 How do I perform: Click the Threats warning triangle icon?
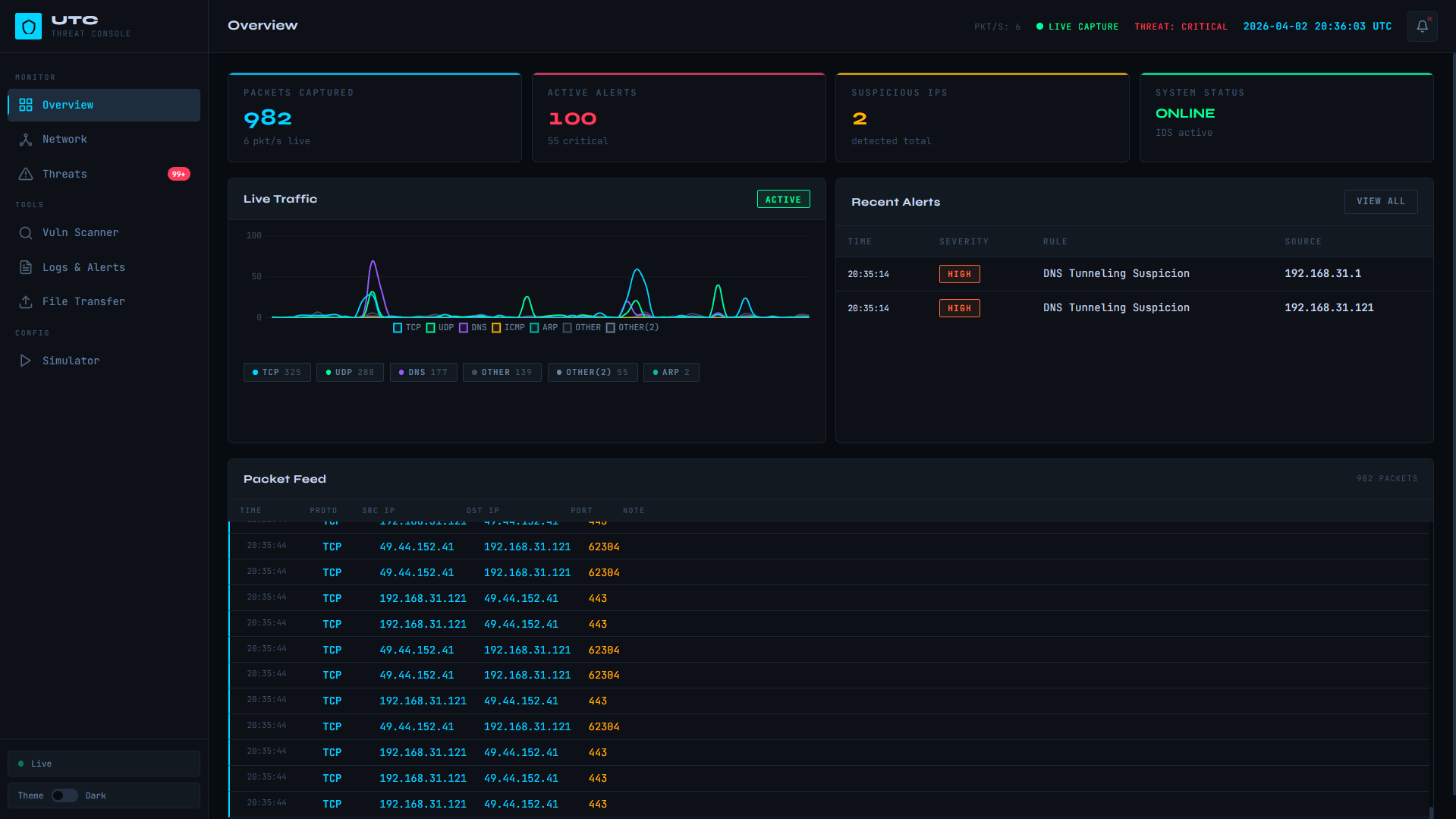(26, 175)
